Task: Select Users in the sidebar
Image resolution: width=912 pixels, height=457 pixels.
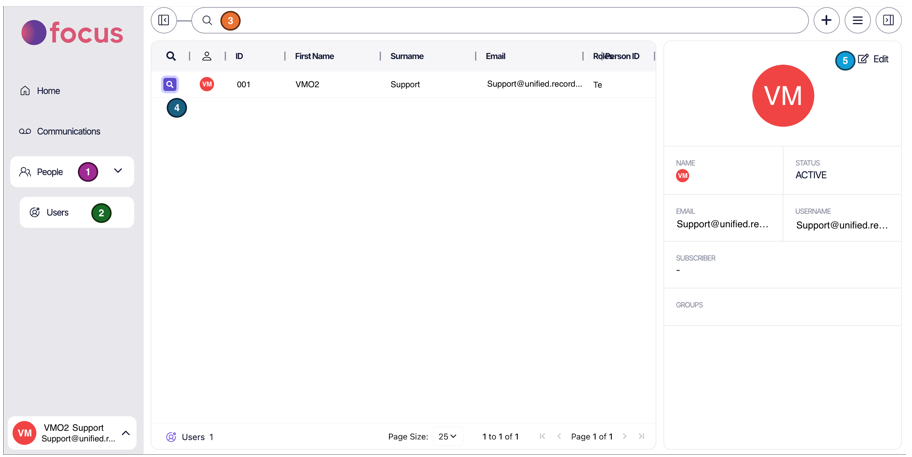Action: (57, 213)
